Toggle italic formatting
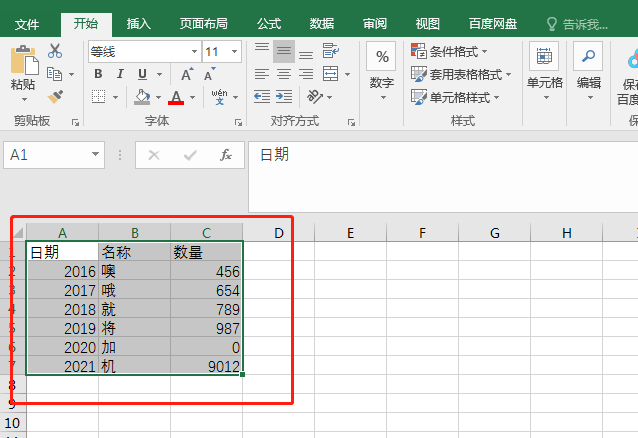This screenshot has height=438, width=638. coord(120,74)
